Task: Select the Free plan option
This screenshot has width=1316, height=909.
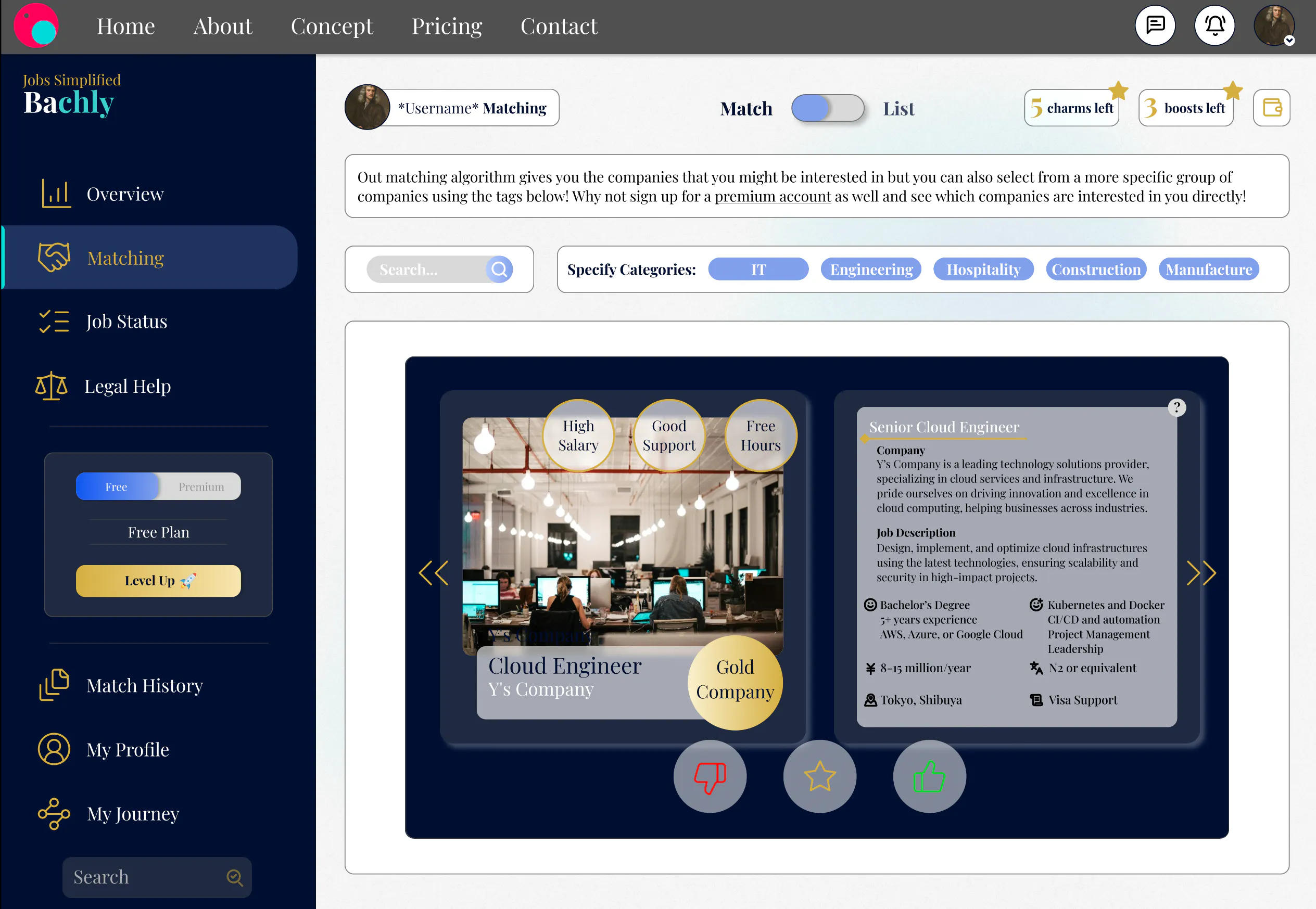Action: pos(117,487)
